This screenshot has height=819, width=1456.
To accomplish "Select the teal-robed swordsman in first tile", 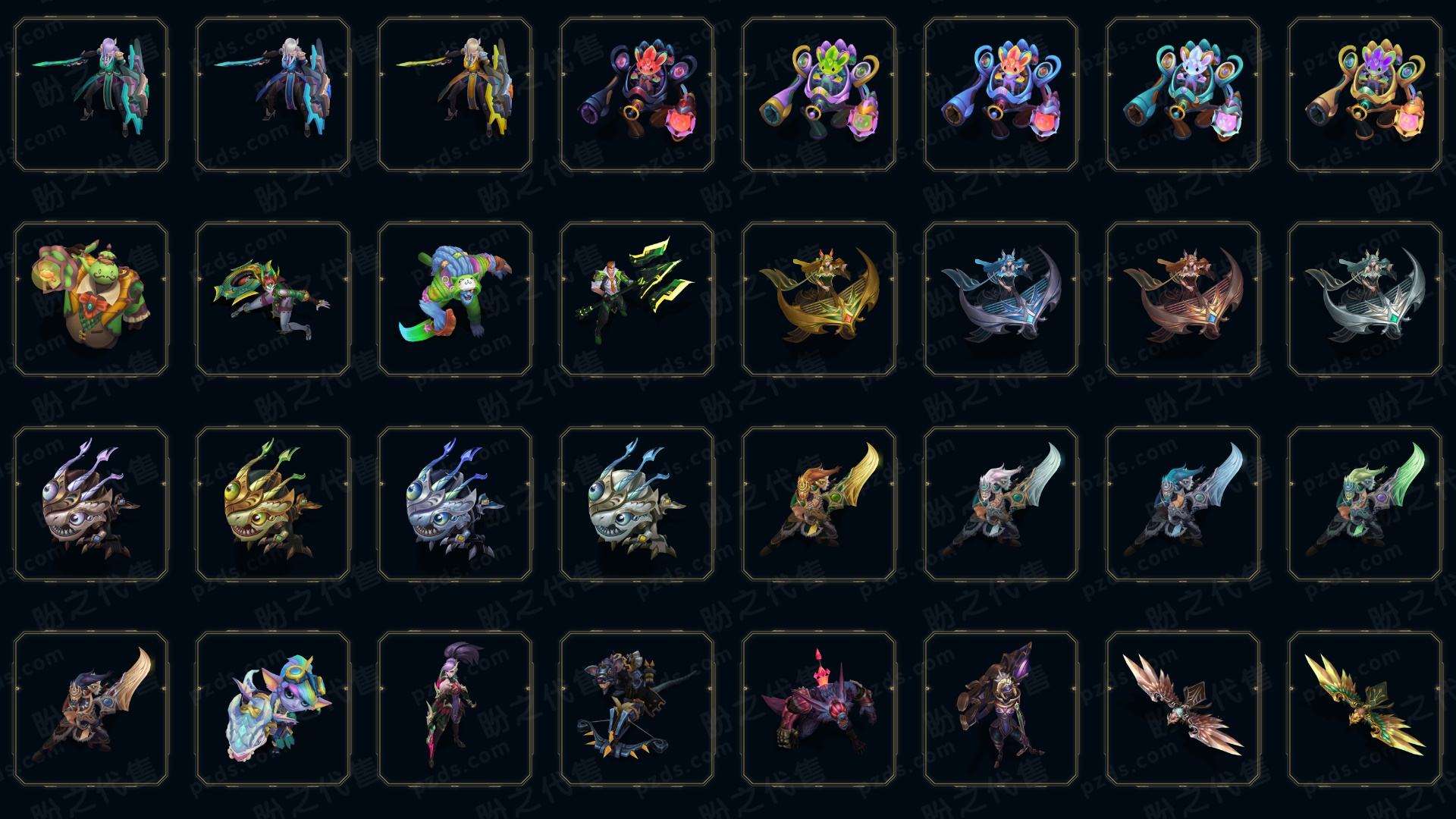I will (x=91, y=94).
